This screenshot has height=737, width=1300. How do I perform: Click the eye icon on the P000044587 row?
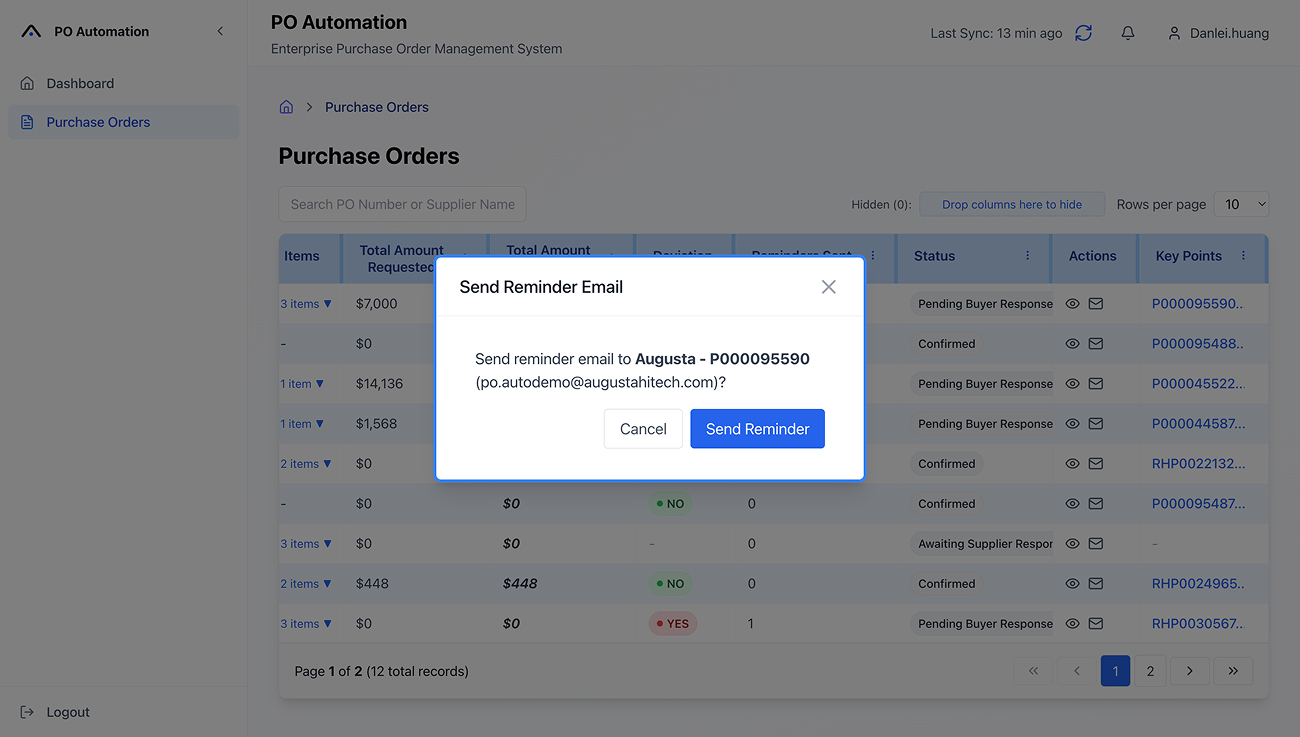coord(1071,423)
